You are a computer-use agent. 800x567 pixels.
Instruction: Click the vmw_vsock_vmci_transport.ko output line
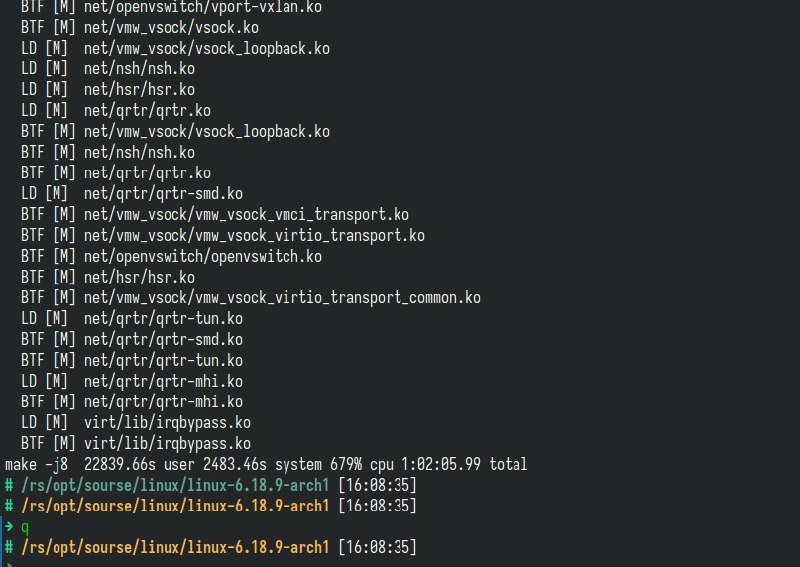pyautogui.click(x=214, y=215)
